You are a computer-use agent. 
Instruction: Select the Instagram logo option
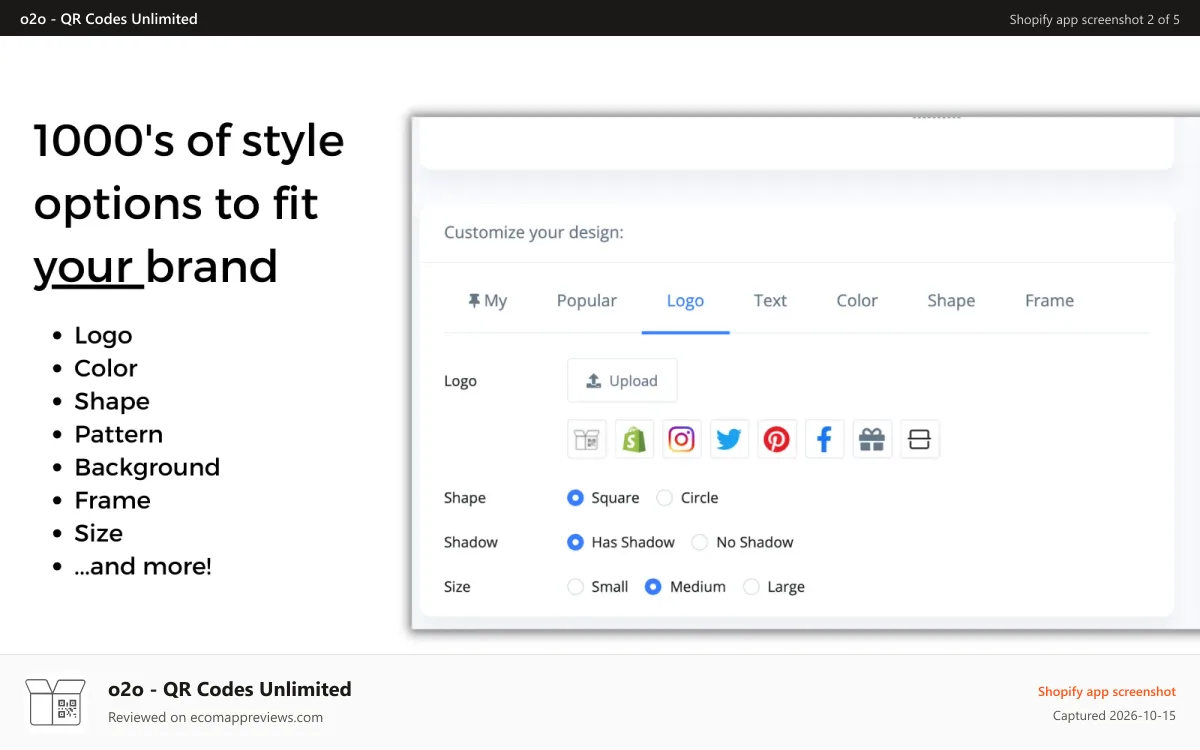coord(681,439)
